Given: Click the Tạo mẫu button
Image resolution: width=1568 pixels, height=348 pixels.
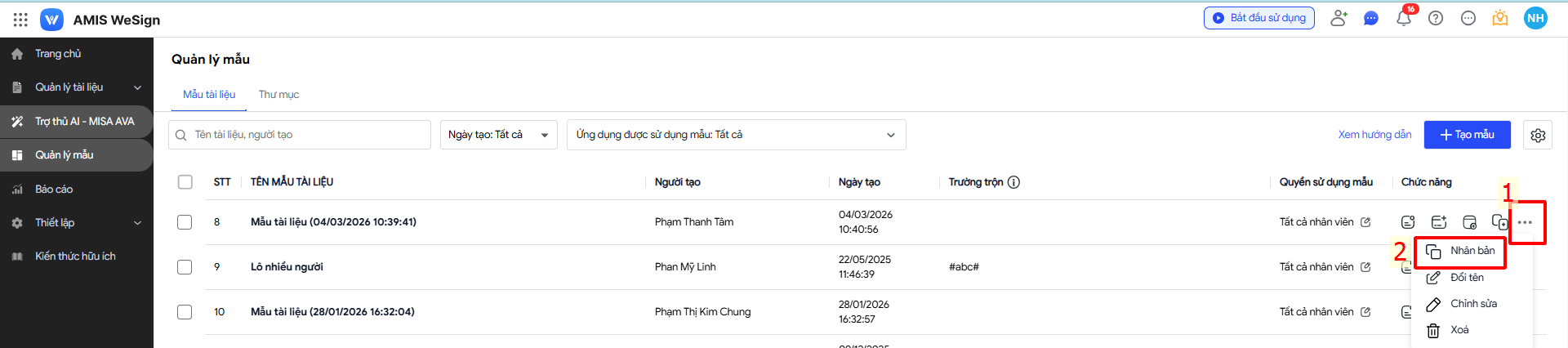Looking at the screenshot, I should pos(1467,135).
